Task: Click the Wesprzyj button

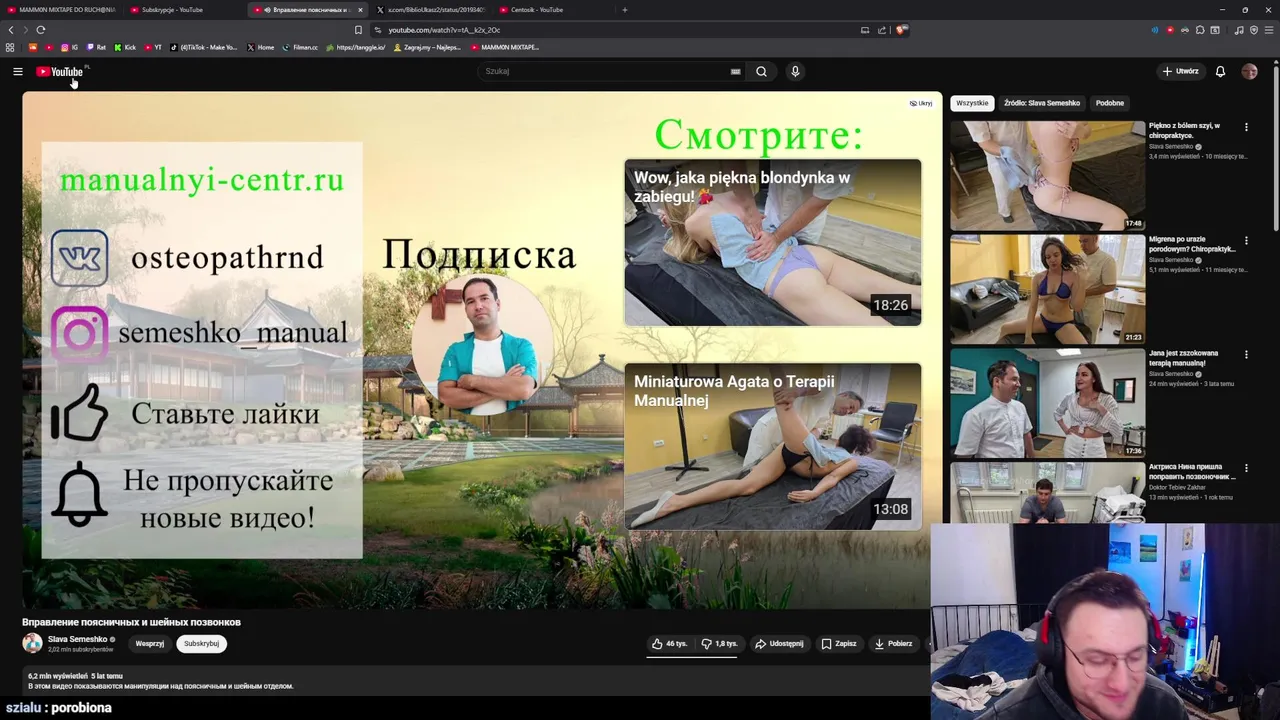Action: click(150, 644)
